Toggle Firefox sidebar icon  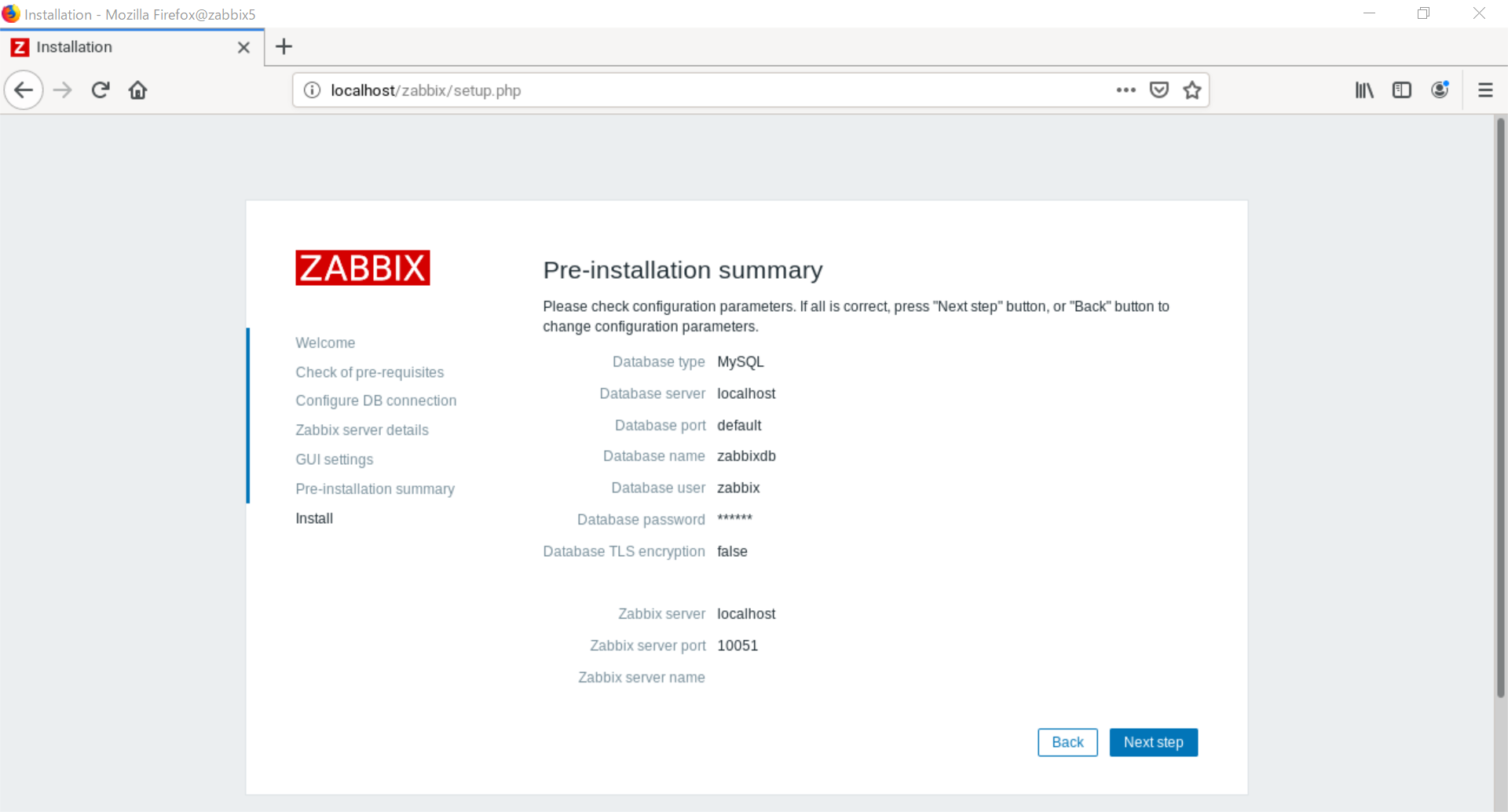tap(1402, 90)
